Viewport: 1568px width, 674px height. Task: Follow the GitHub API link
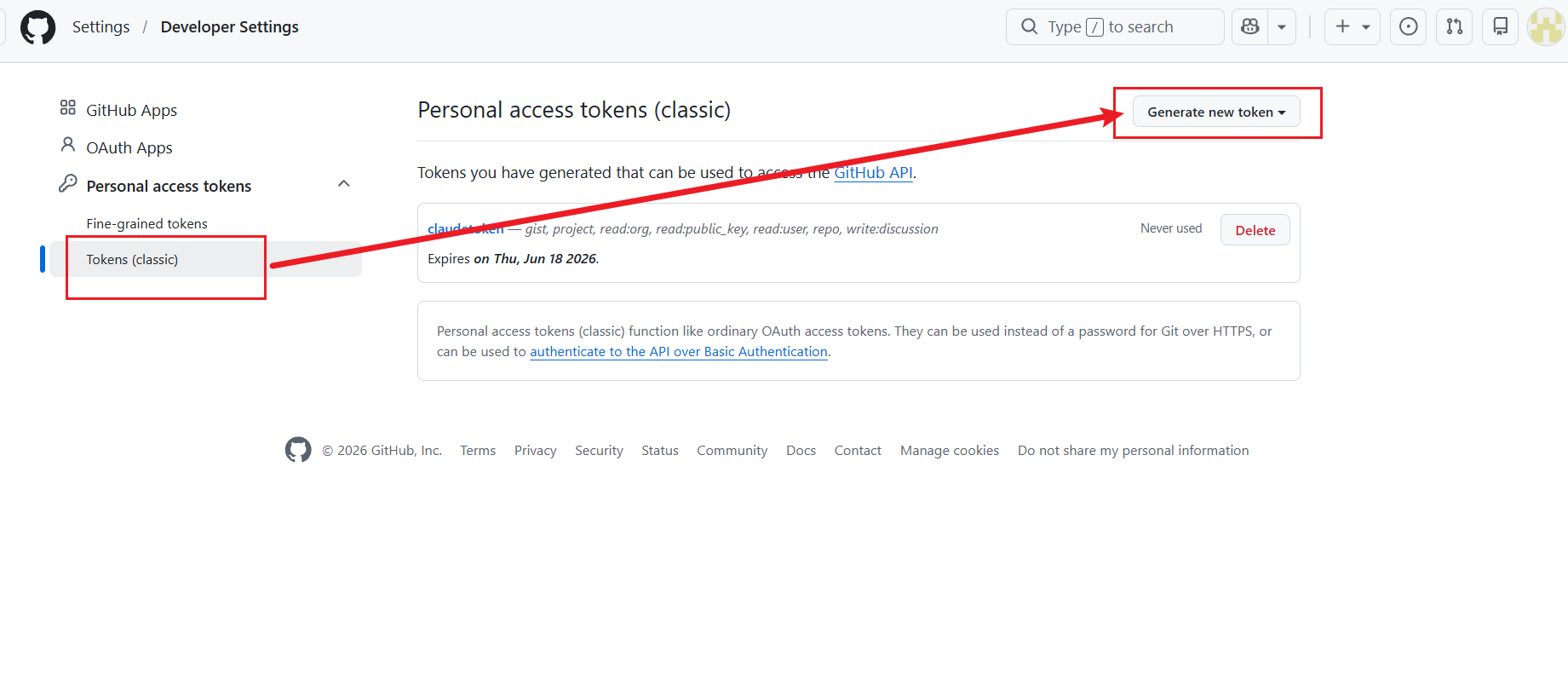coord(873,173)
